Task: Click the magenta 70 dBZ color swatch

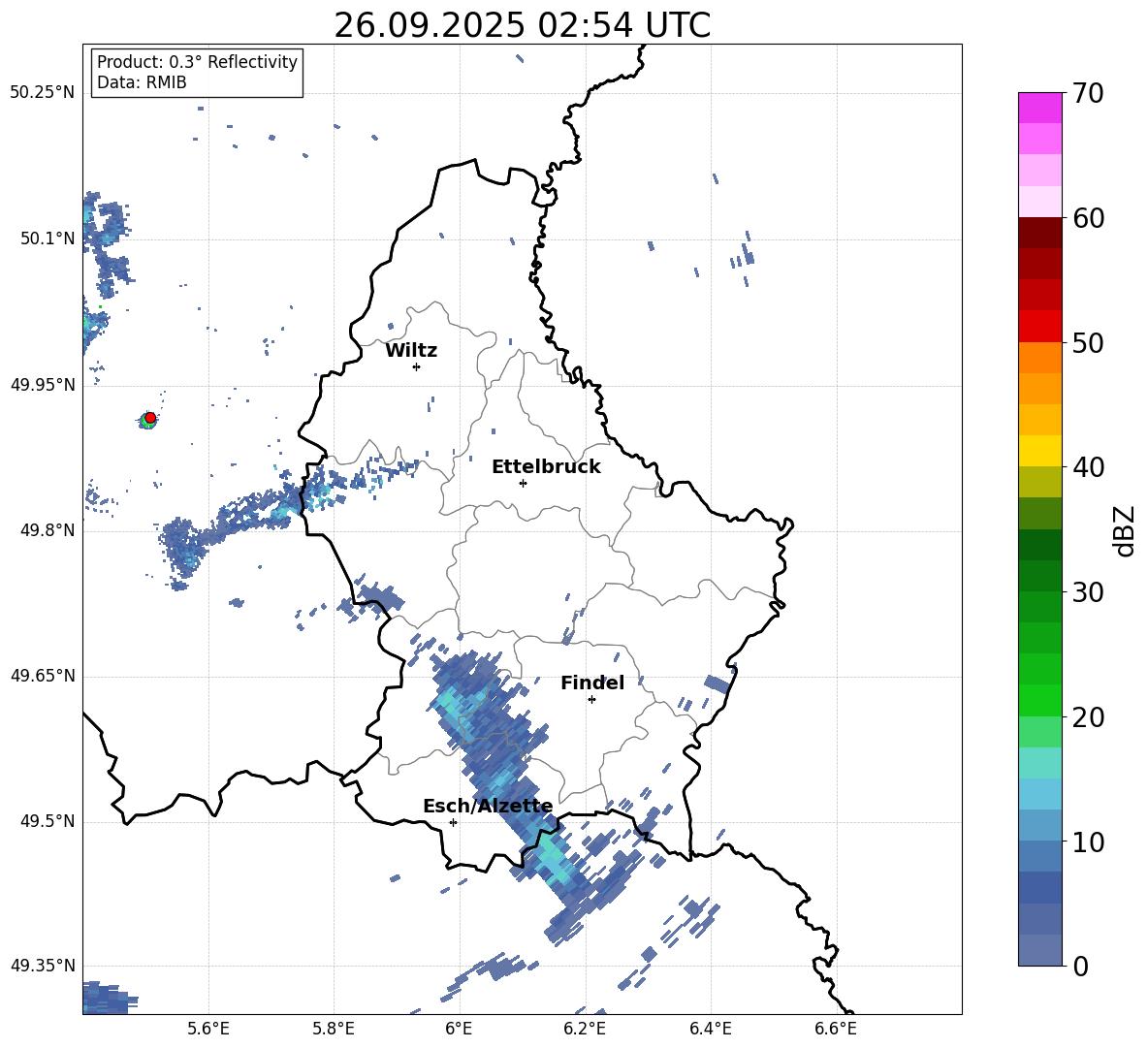Action: click(x=1039, y=108)
